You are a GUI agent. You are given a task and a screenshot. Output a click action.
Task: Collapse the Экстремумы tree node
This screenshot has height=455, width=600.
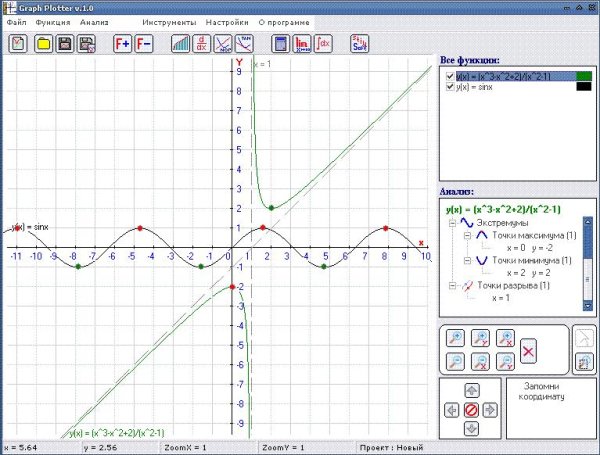point(452,223)
